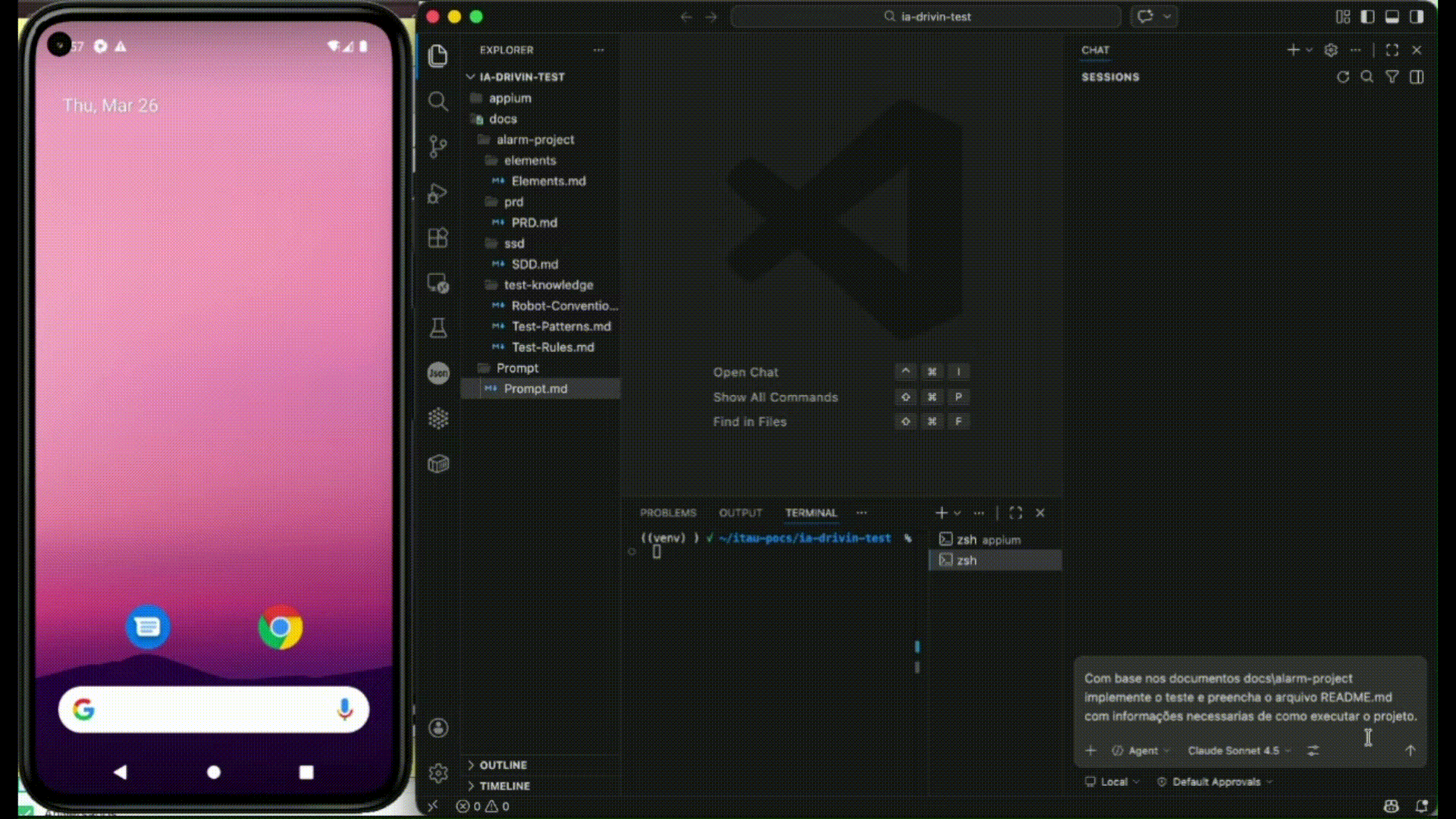Open the Search view in activity bar
Screen dimensions: 1456x819
(438, 101)
